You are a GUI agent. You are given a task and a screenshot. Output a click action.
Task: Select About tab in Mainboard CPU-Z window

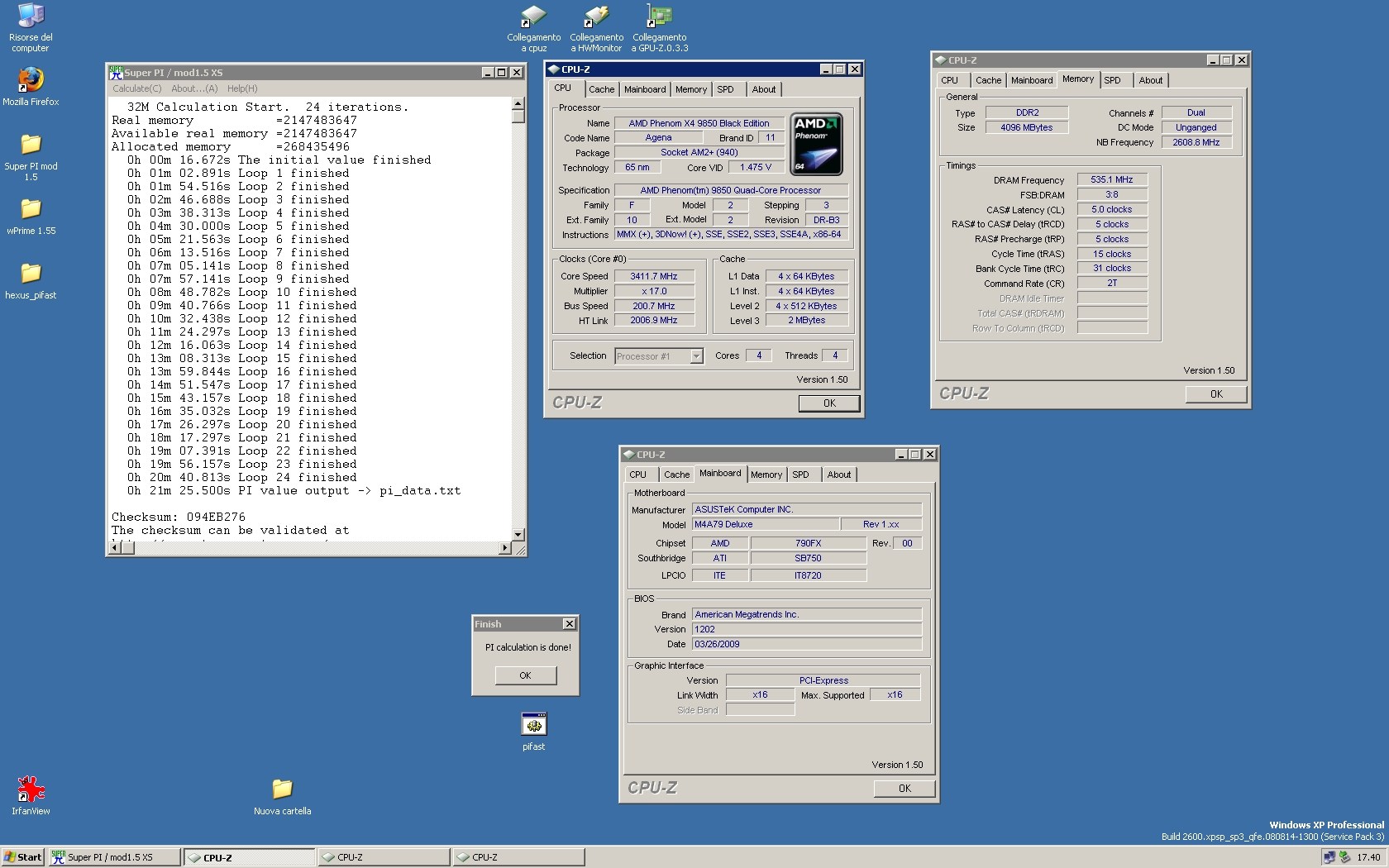pos(839,475)
